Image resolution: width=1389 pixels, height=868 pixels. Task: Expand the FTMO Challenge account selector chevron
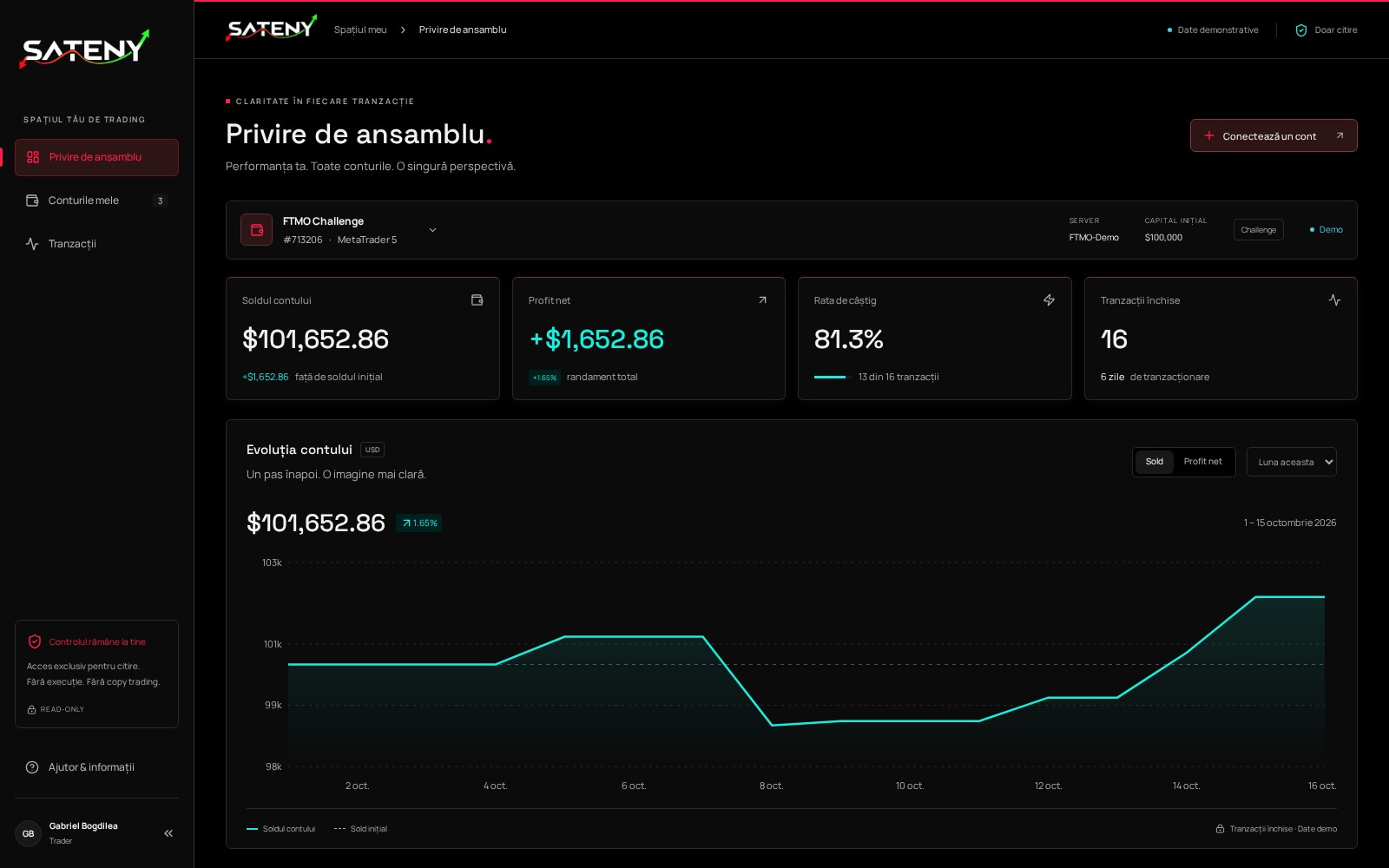[432, 230]
